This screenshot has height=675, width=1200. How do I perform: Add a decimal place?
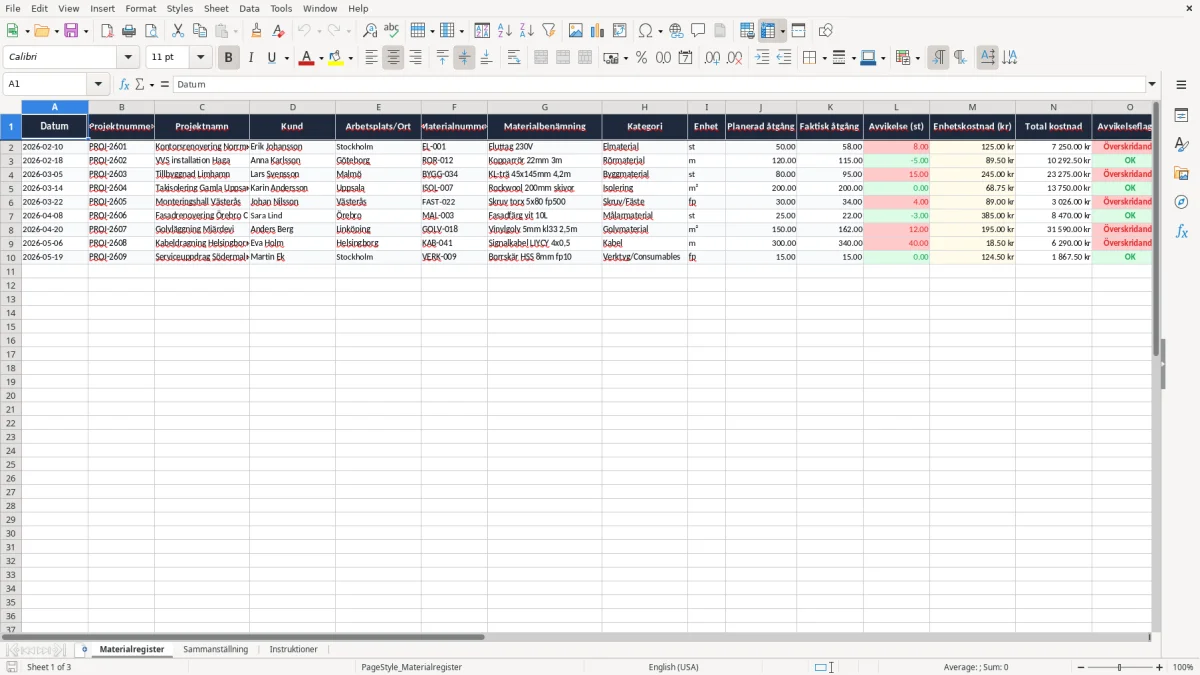(712, 58)
